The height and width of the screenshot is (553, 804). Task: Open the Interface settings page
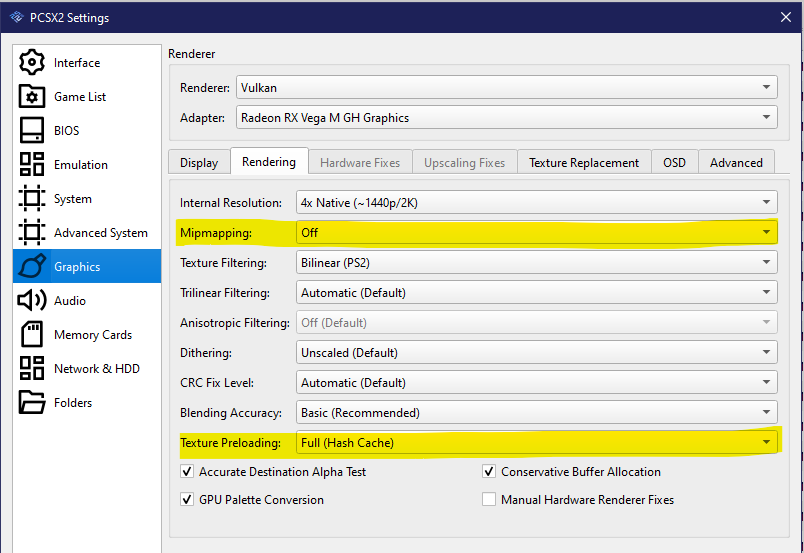pos(87,63)
